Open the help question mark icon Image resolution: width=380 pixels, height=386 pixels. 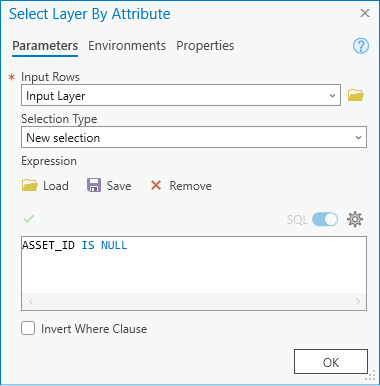tap(361, 46)
